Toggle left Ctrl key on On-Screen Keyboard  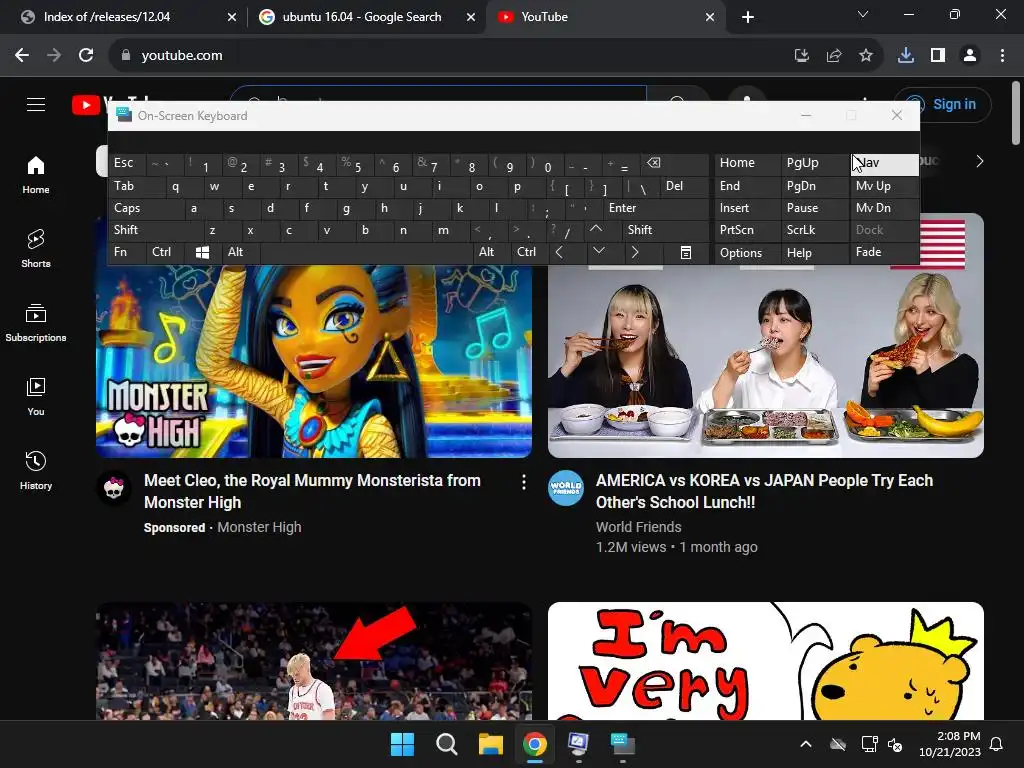(165, 252)
